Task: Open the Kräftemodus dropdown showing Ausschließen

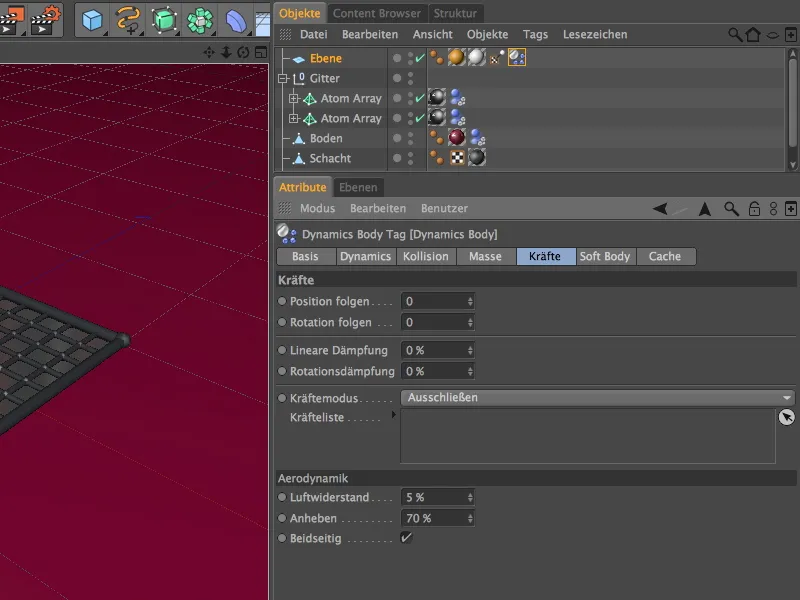Action: 598,397
